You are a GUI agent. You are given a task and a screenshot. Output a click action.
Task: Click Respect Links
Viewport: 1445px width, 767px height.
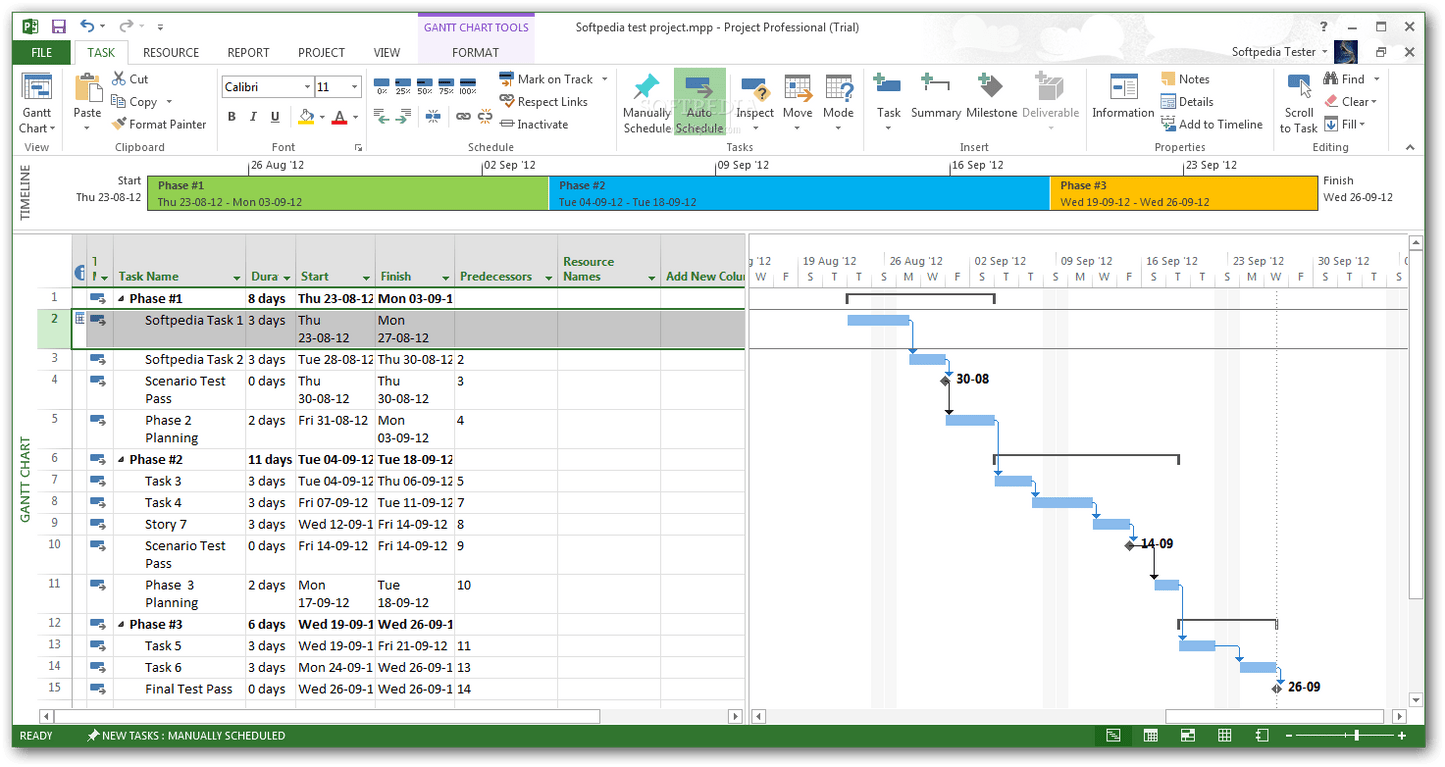[544, 101]
